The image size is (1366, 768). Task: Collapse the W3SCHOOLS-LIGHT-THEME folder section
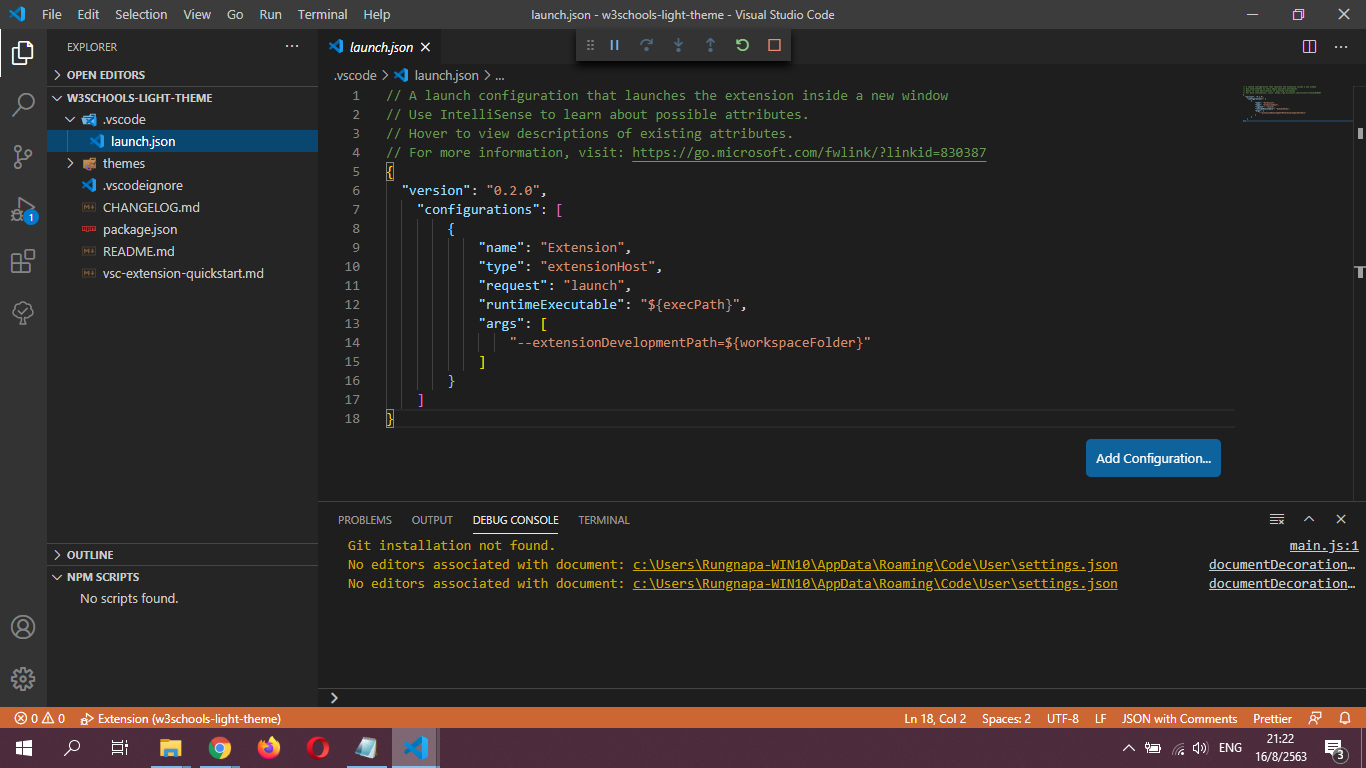182,98
